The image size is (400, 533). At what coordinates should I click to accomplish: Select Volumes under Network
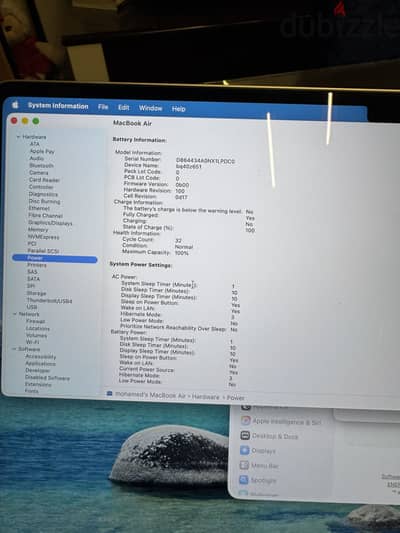click(x=36, y=335)
